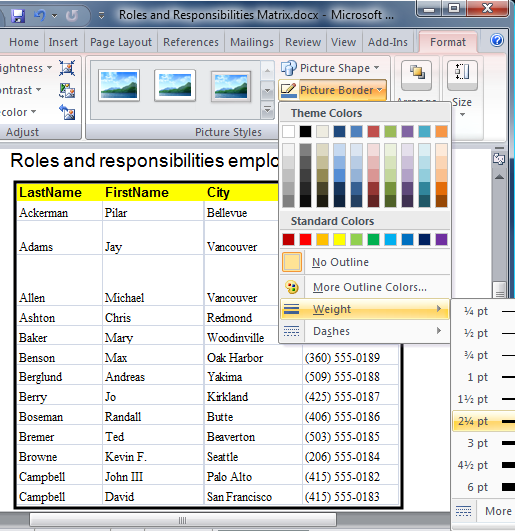Open the Review tab

click(x=303, y=42)
